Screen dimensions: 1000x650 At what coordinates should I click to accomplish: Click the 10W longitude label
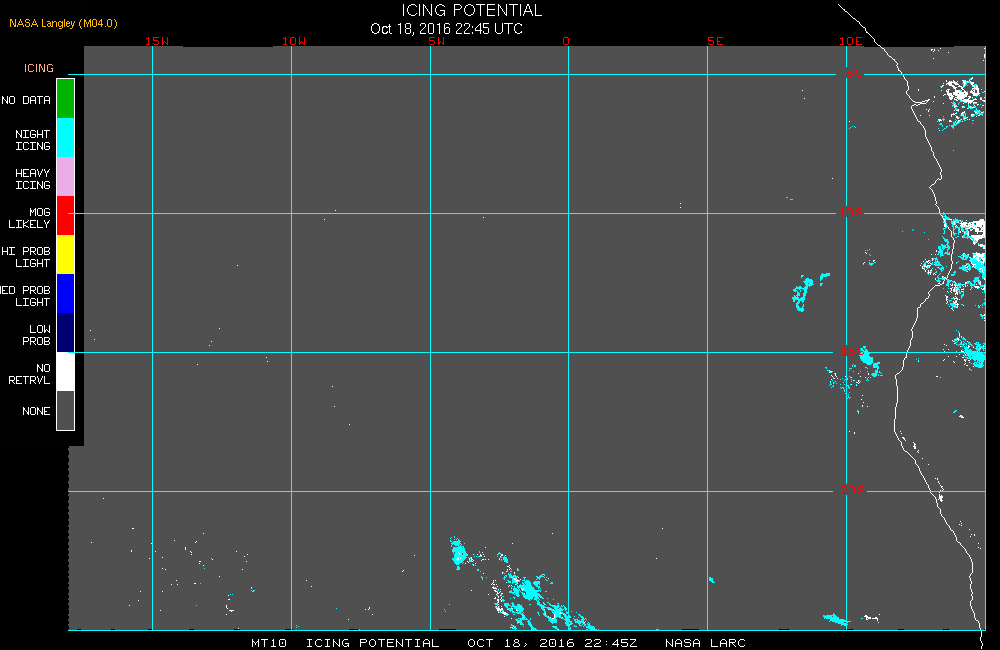click(x=294, y=41)
